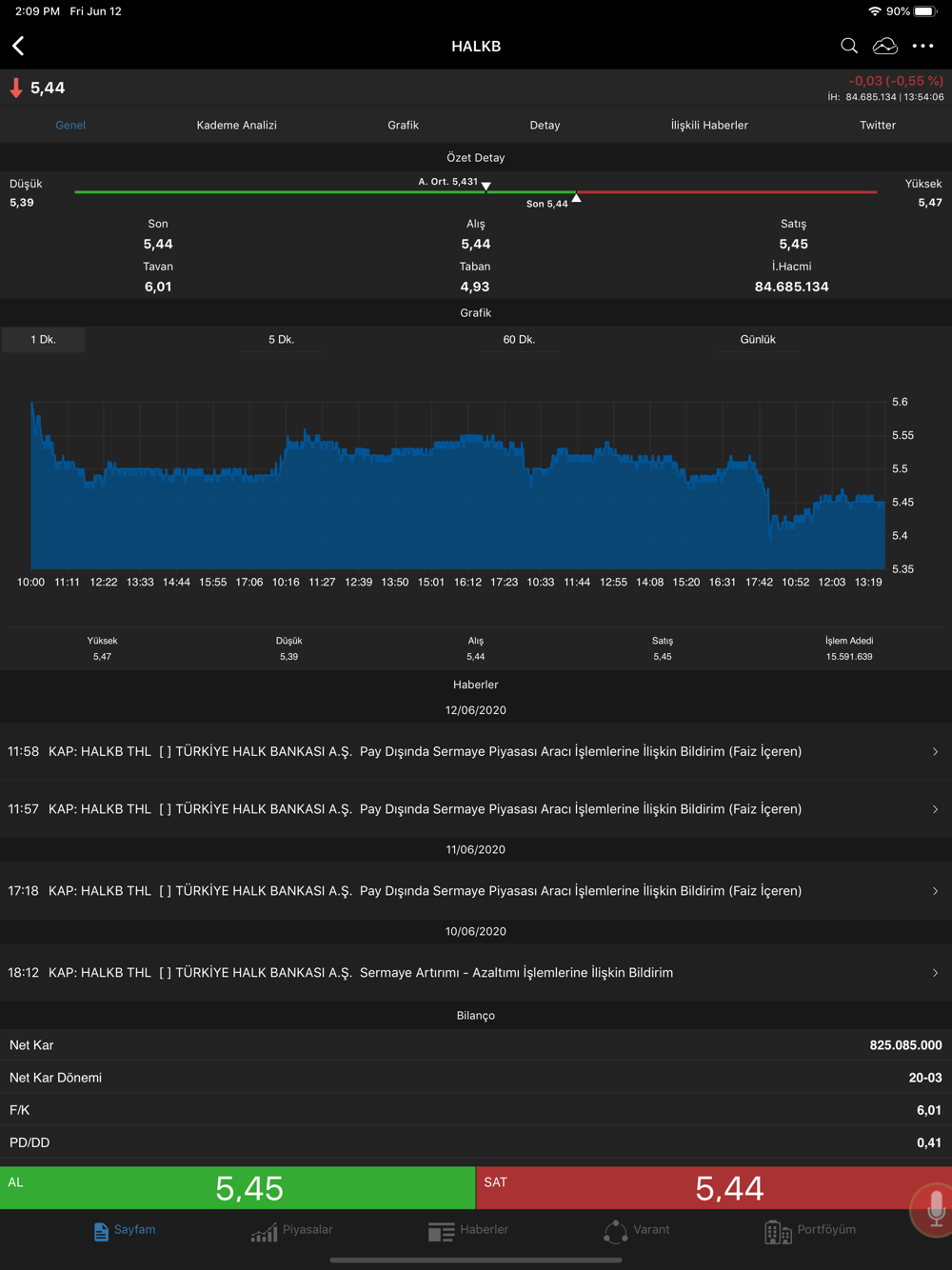Open the Detay tab
Image resolution: width=952 pixels, height=1270 pixels.
point(545,125)
